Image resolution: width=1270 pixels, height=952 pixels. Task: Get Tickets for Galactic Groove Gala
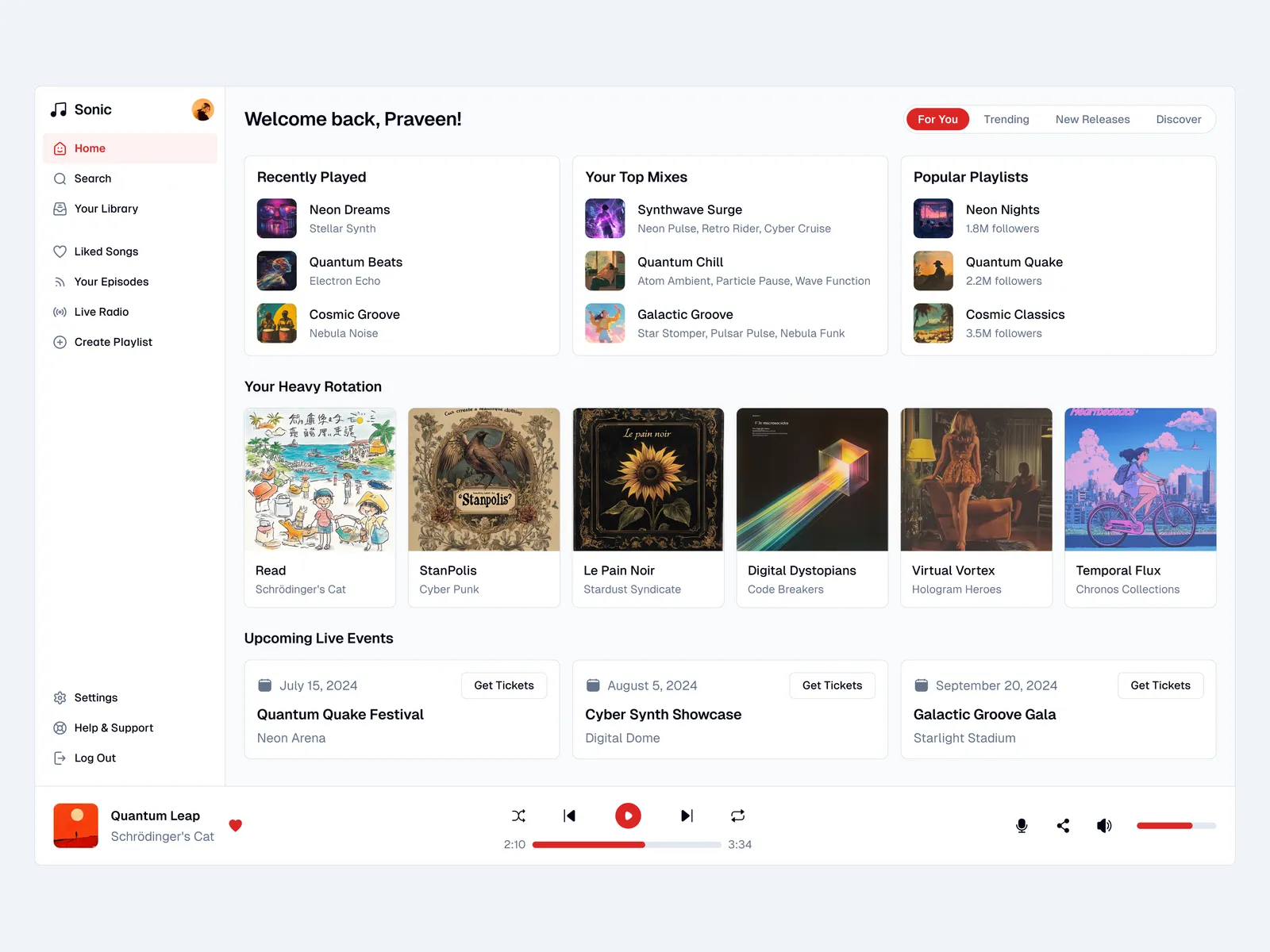click(1160, 685)
